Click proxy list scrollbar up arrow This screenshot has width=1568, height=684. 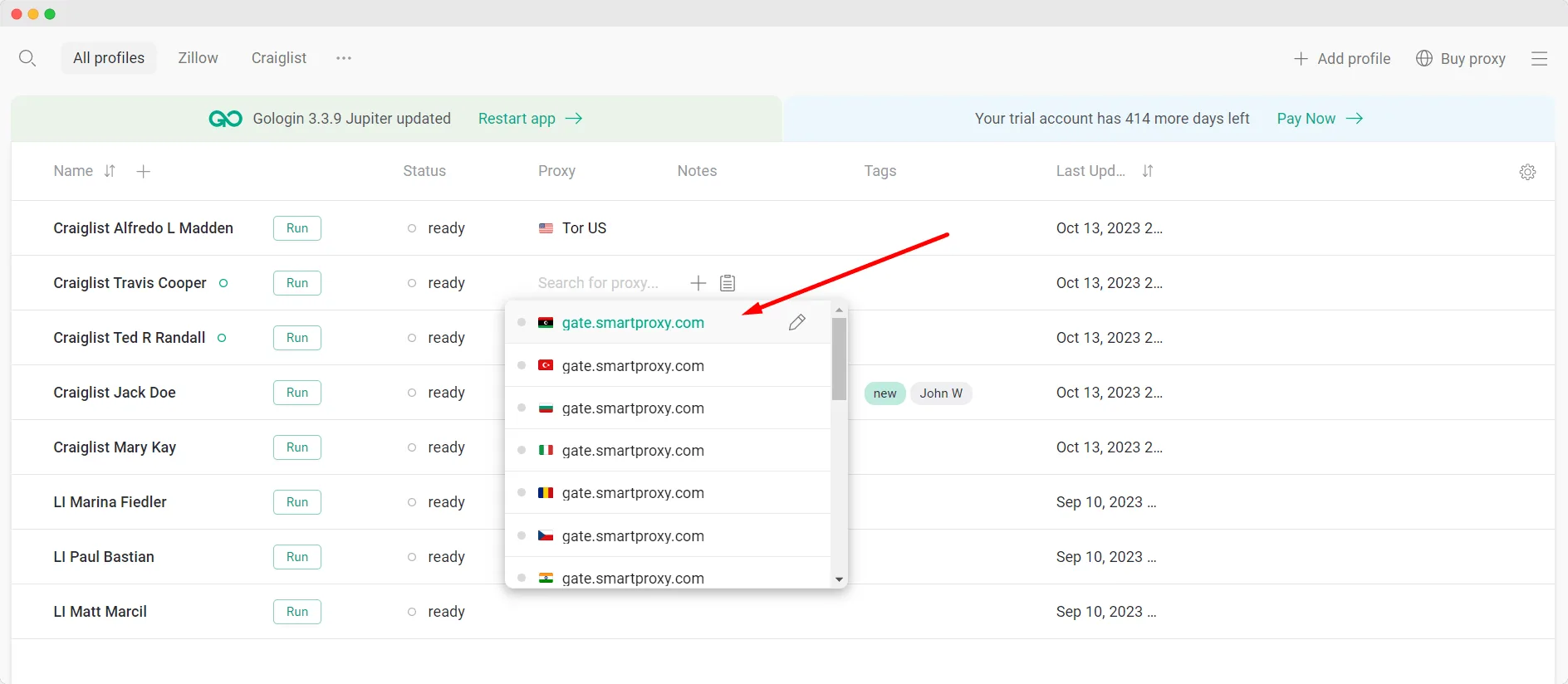coord(839,310)
